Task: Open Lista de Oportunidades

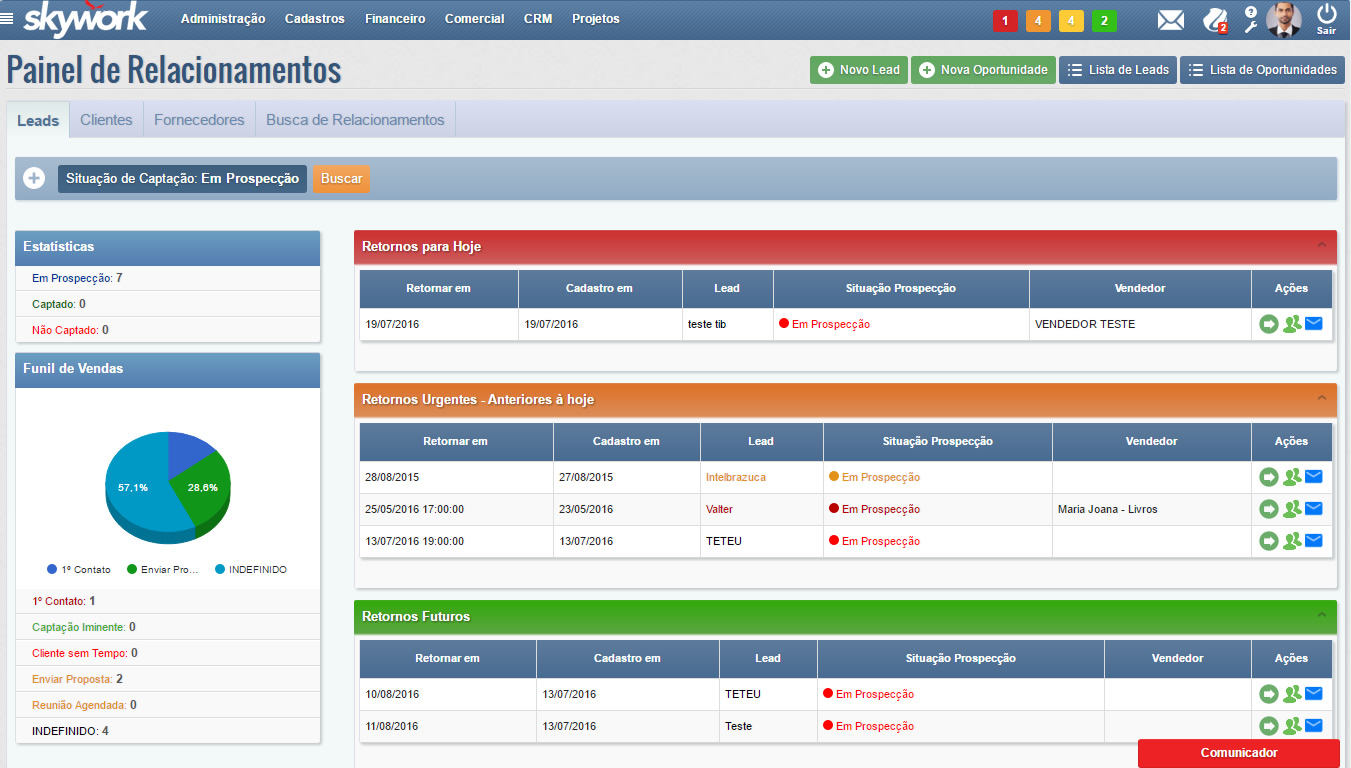Action: [1262, 70]
